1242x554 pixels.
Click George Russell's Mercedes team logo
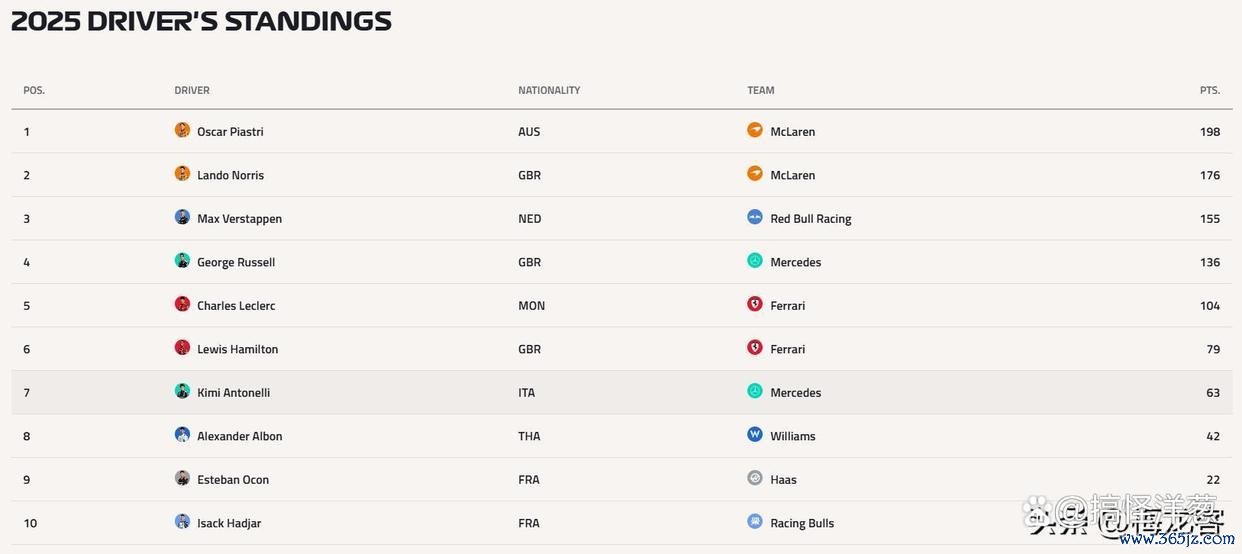click(755, 261)
